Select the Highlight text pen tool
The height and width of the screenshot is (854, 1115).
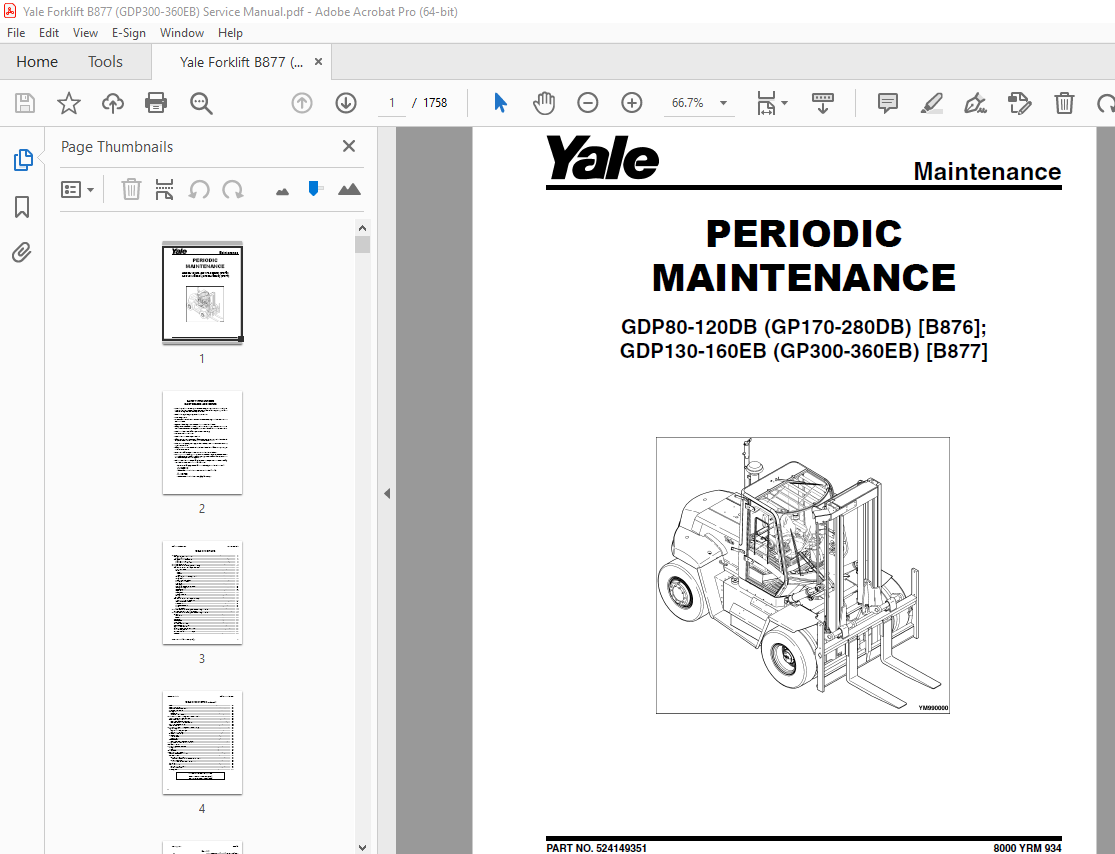tap(932, 103)
